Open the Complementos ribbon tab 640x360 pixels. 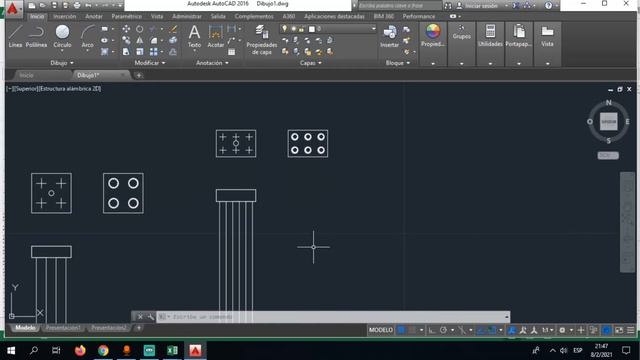pyautogui.click(x=254, y=16)
